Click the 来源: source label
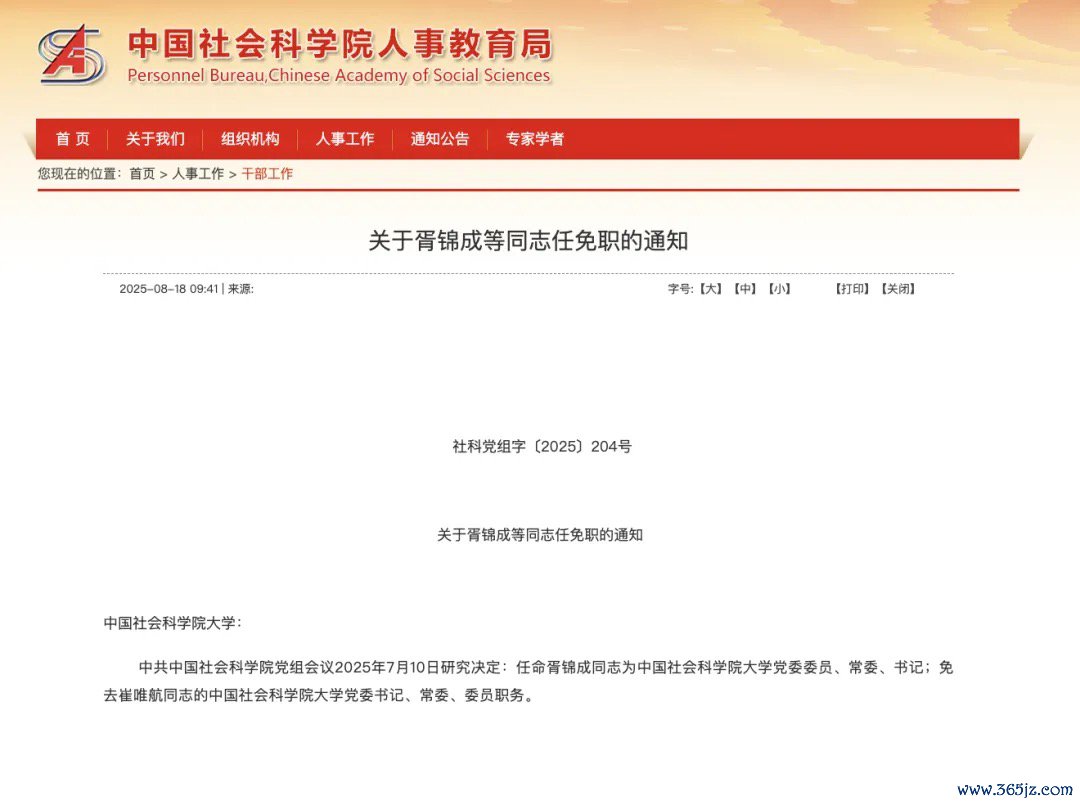 [x=241, y=289]
